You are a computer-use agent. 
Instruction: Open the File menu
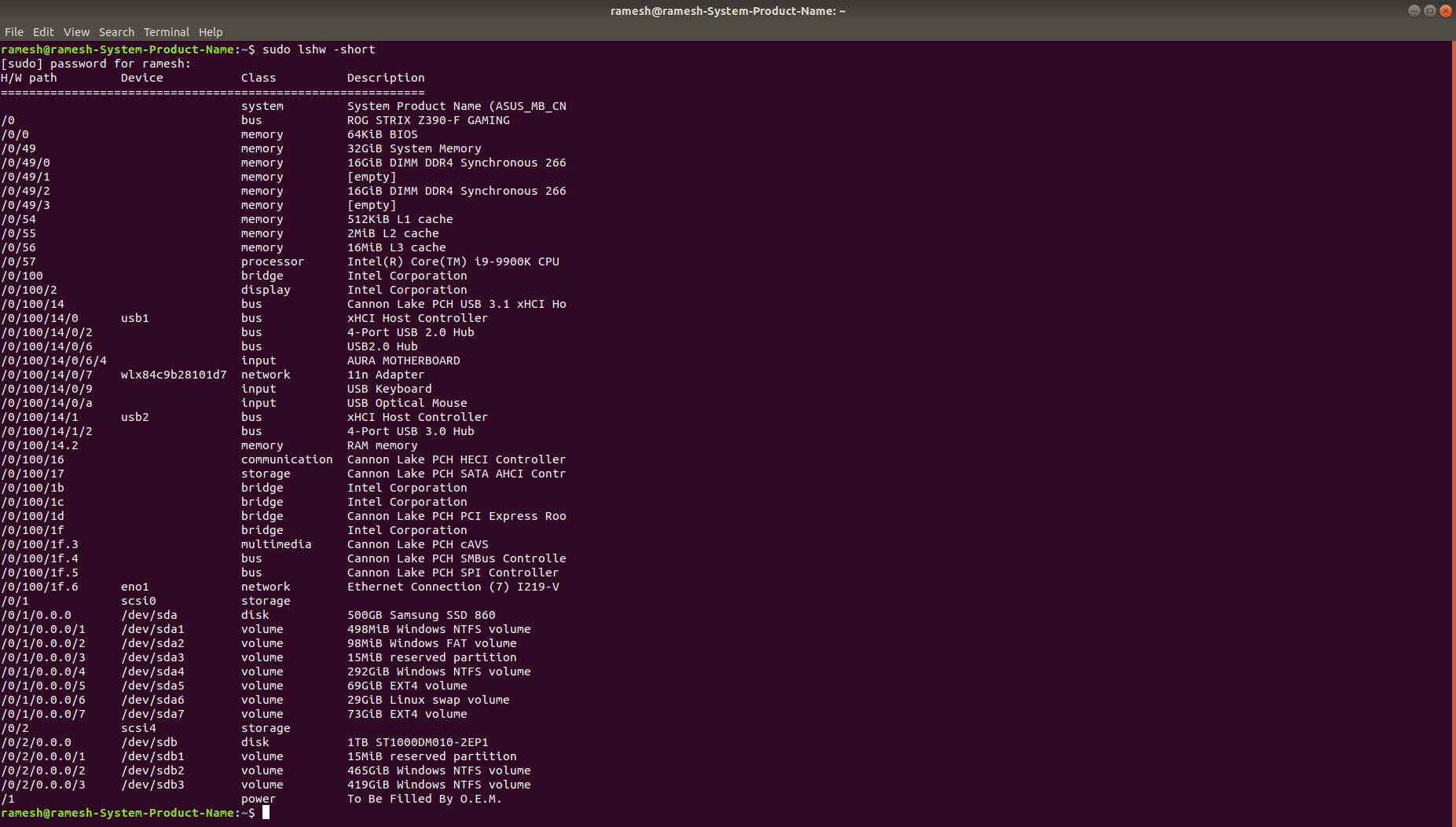pyautogui.click(x=13, y=31)
